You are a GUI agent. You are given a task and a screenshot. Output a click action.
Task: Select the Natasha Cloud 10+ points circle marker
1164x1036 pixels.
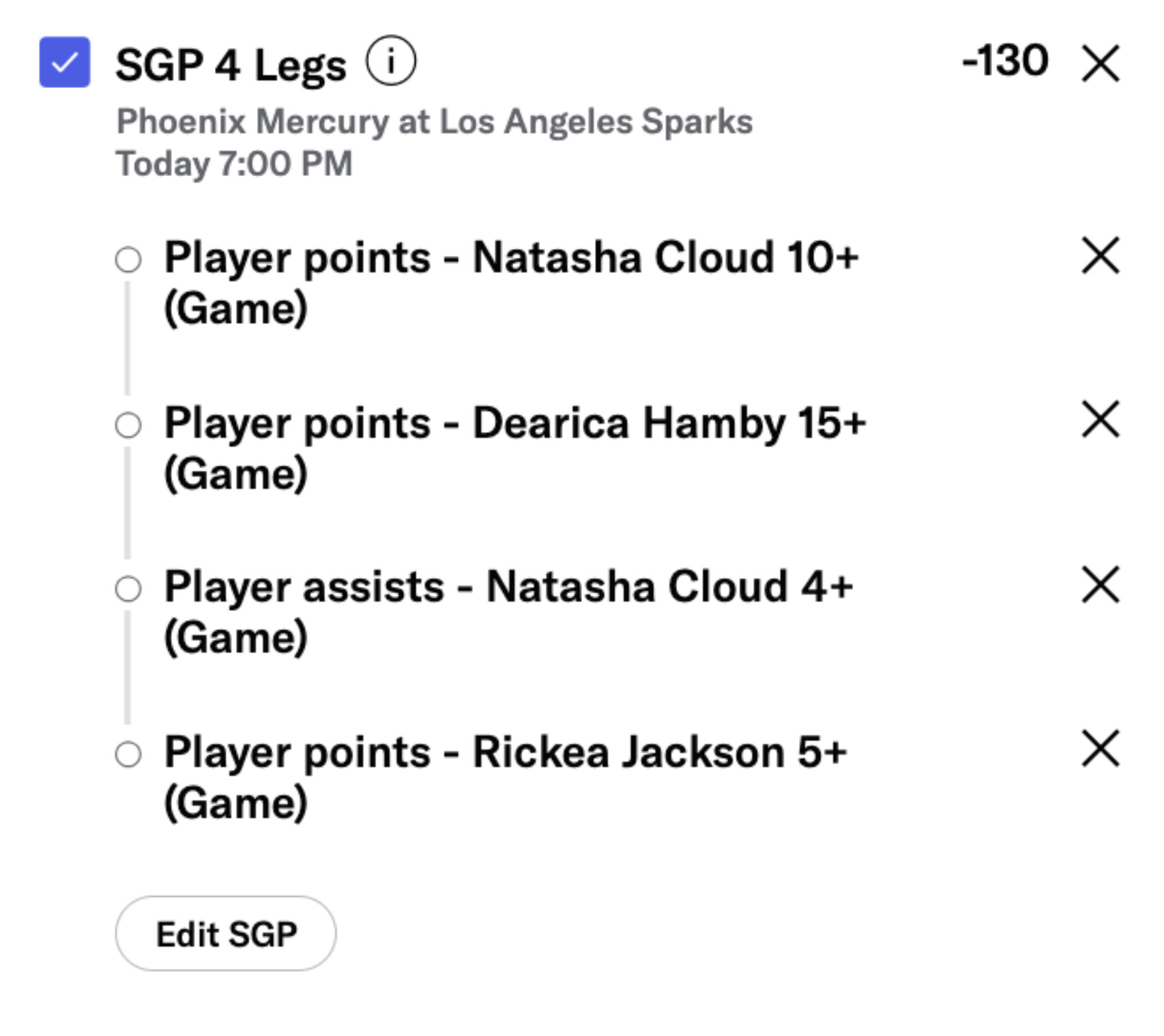pos(128,260)
